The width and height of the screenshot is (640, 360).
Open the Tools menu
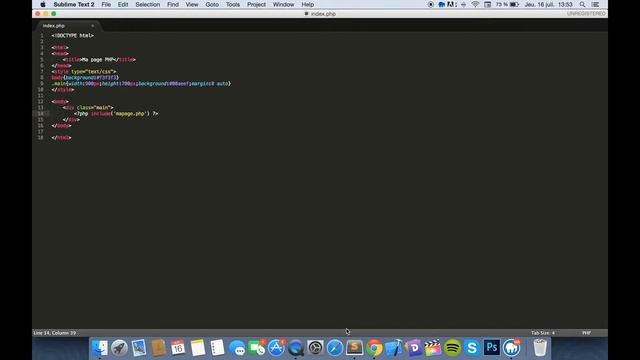(x=233, y=4)
